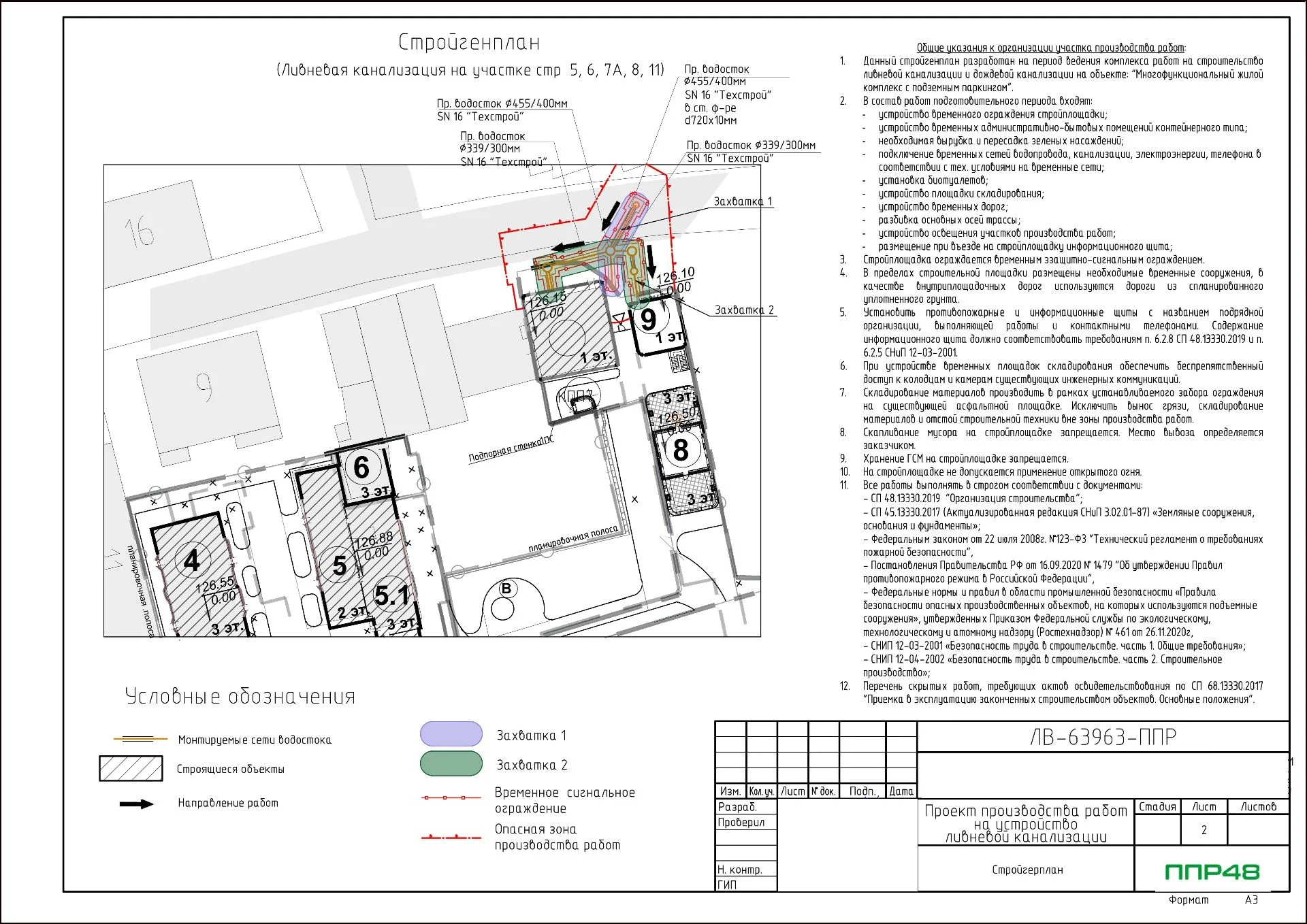Click the Захватка 2 callout label on plan
Screen dimensions: 1307x924
[744, 310]
